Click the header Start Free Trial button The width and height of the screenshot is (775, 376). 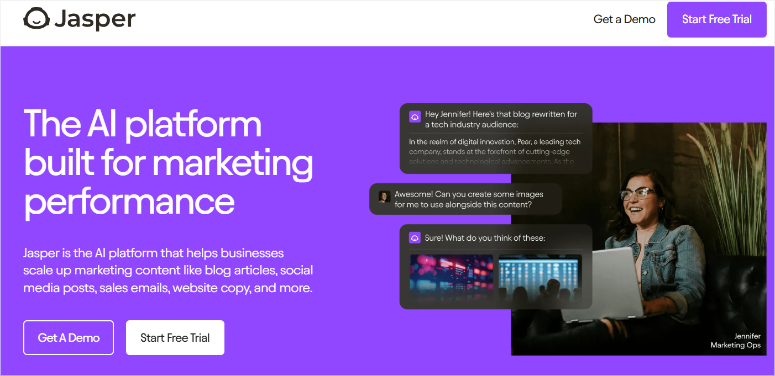click(x=717, y=19)
